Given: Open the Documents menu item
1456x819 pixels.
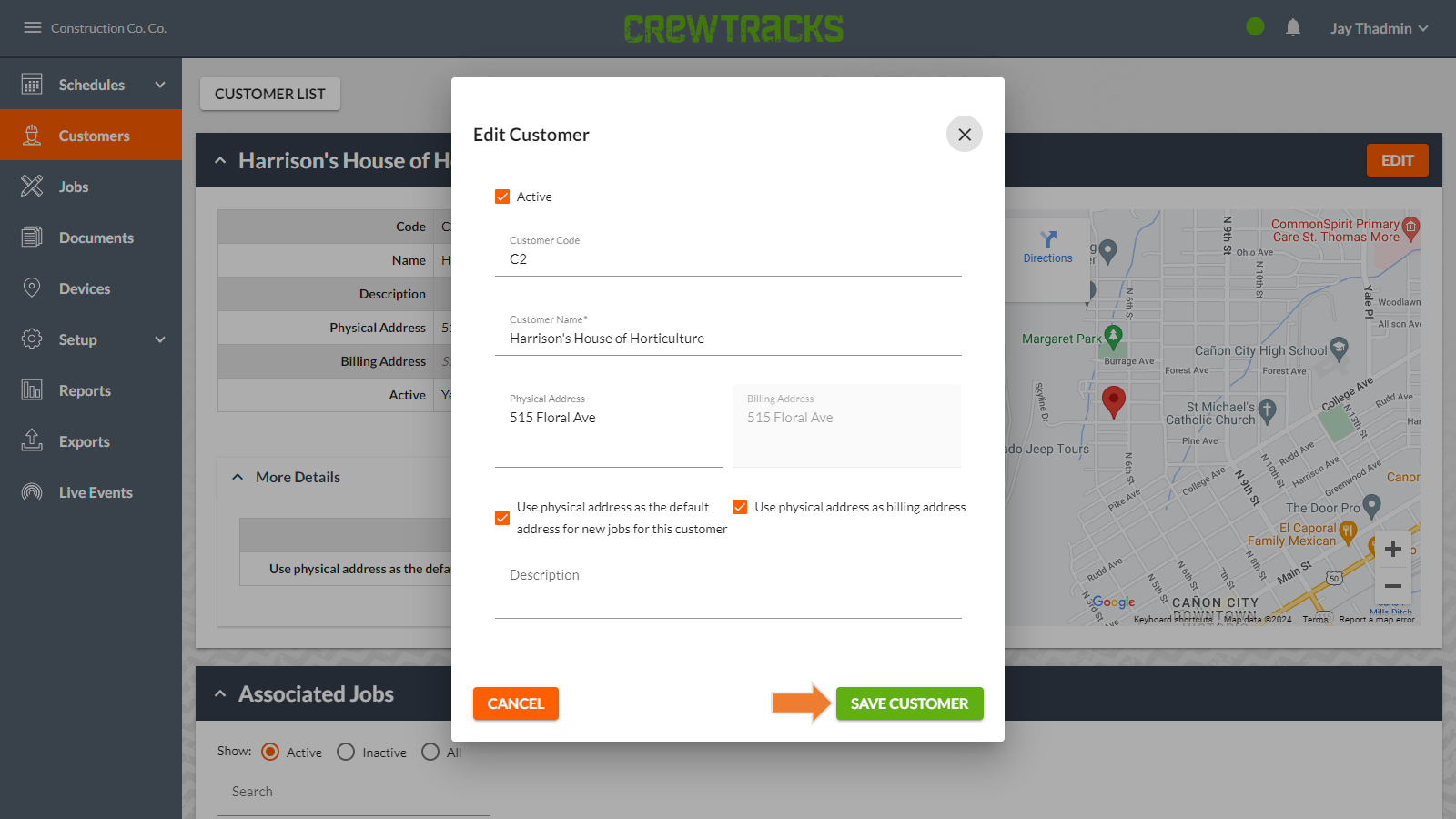Looking at the screenshot, I should 91,238.
